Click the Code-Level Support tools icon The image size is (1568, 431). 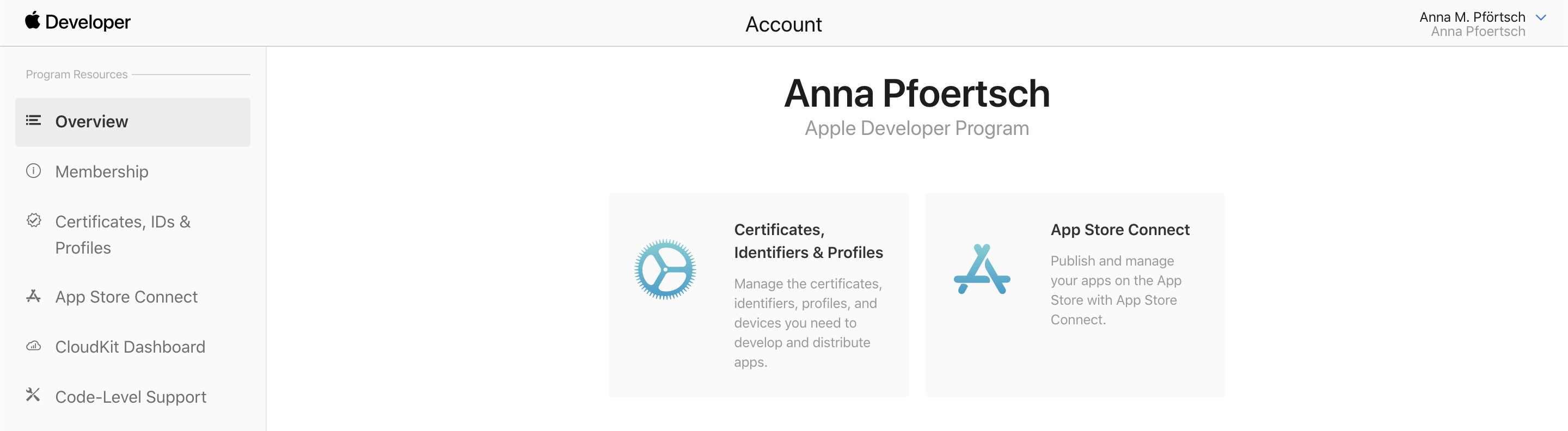pyautogui.click(x=33, y=395)
